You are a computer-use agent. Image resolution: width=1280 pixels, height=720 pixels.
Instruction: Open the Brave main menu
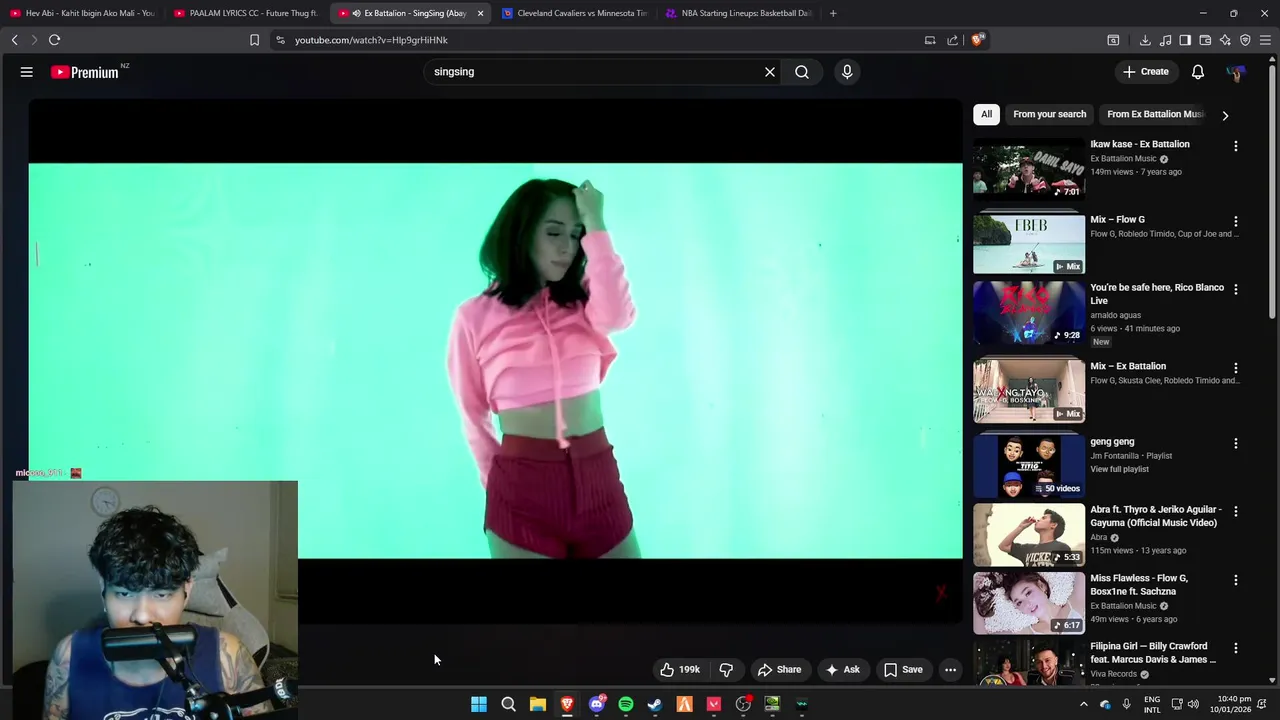[x=1265, y=40]
